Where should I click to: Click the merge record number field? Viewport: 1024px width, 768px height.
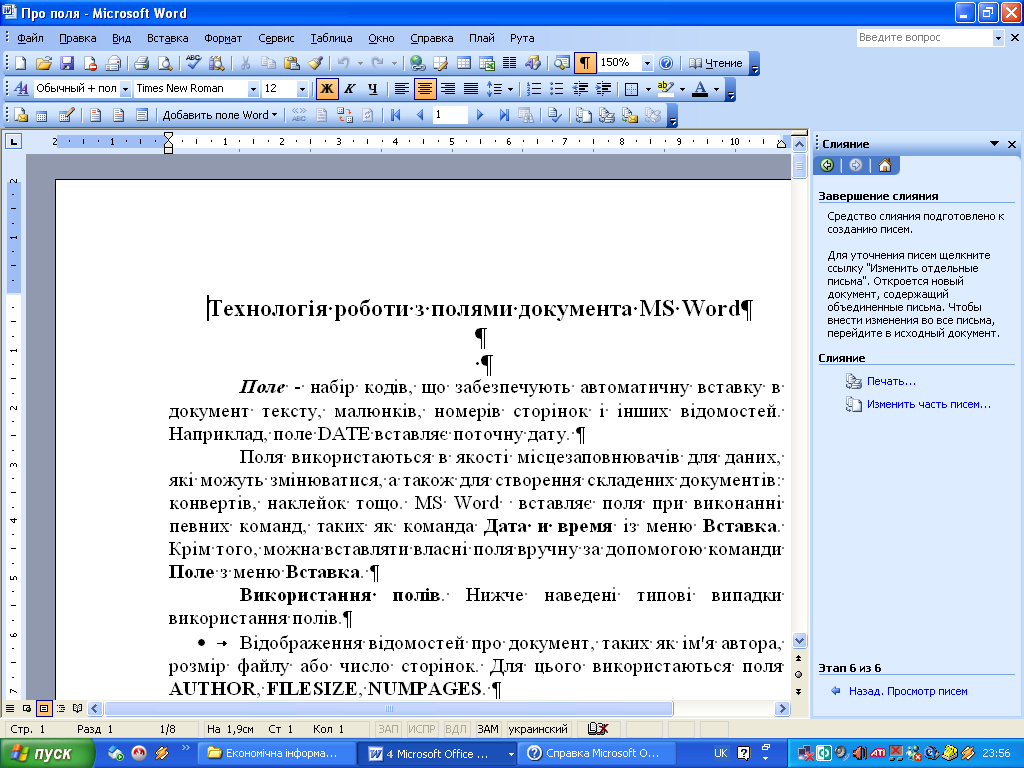click(450, 116)
